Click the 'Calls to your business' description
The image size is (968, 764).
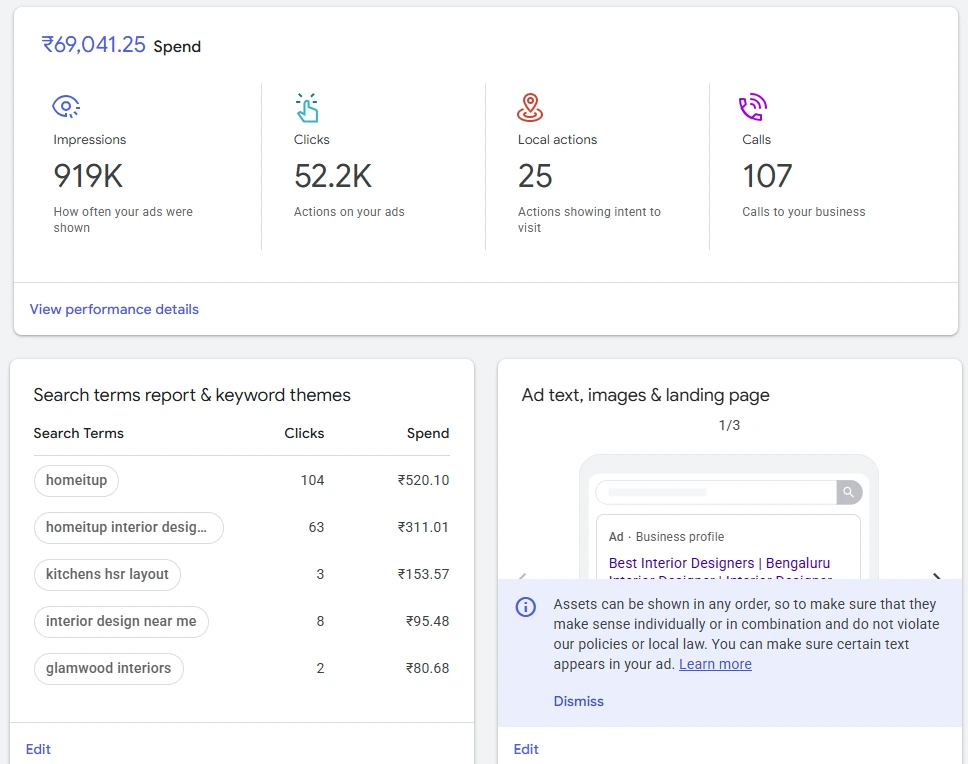pos(803,212)
